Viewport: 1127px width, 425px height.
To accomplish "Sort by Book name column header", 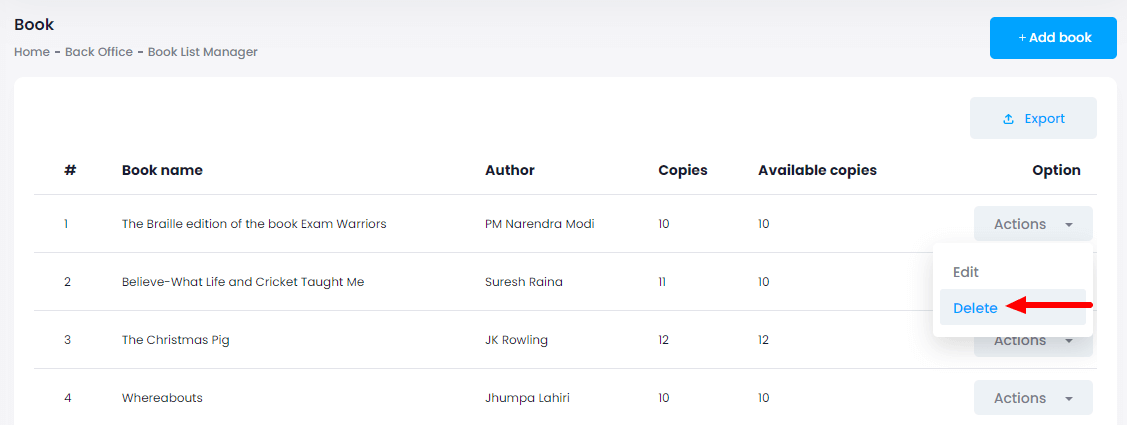I will click(162, 170).
